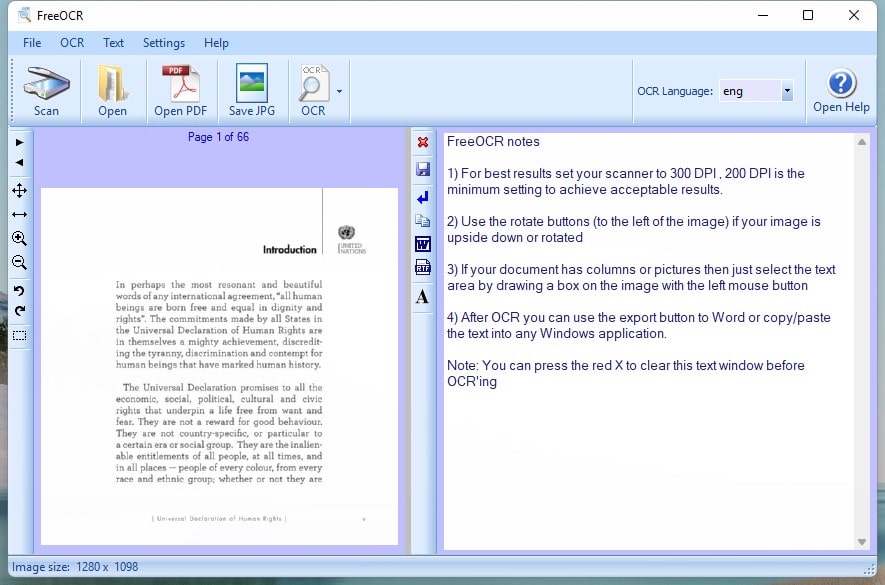This screenshot has height=585, width=885.
Task: Go to next page arrow
Action: pos(20,142)
